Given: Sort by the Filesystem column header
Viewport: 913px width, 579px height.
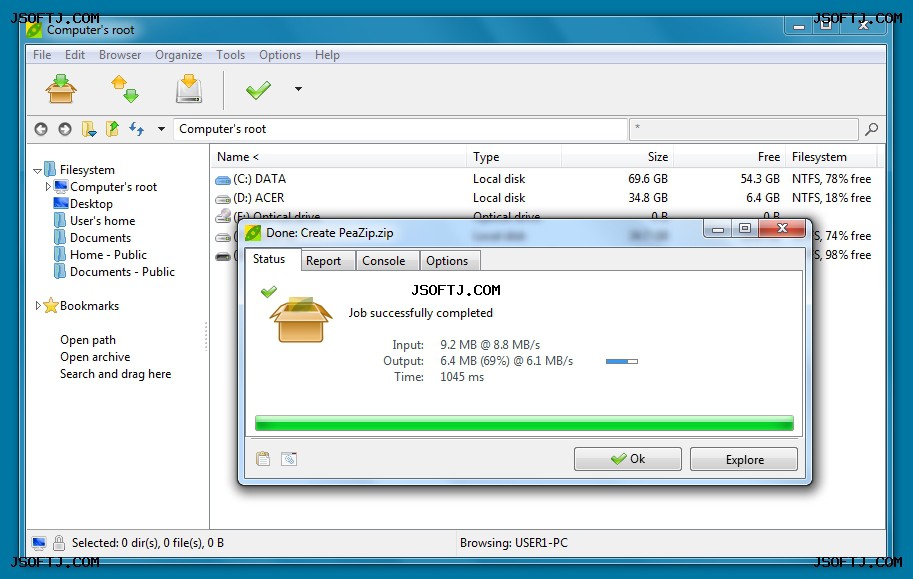Looking at the screenshot, I should click(831, 157).
